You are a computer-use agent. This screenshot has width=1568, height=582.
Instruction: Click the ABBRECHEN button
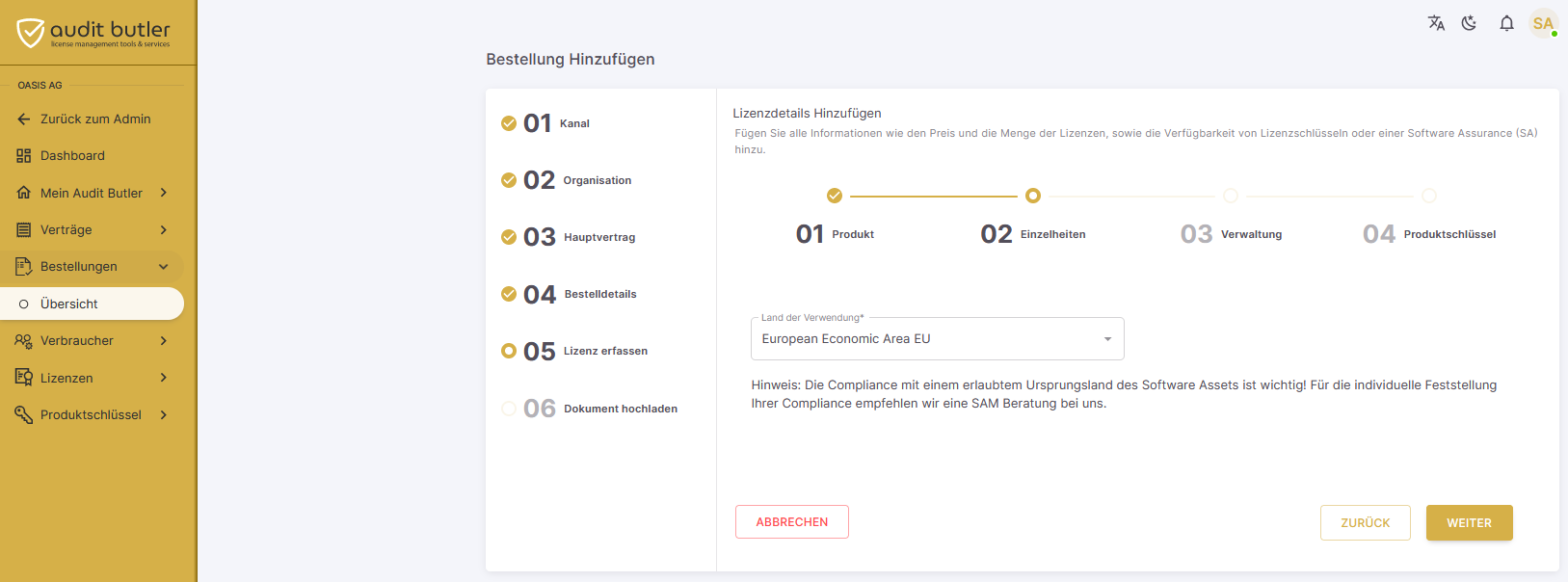792,522
